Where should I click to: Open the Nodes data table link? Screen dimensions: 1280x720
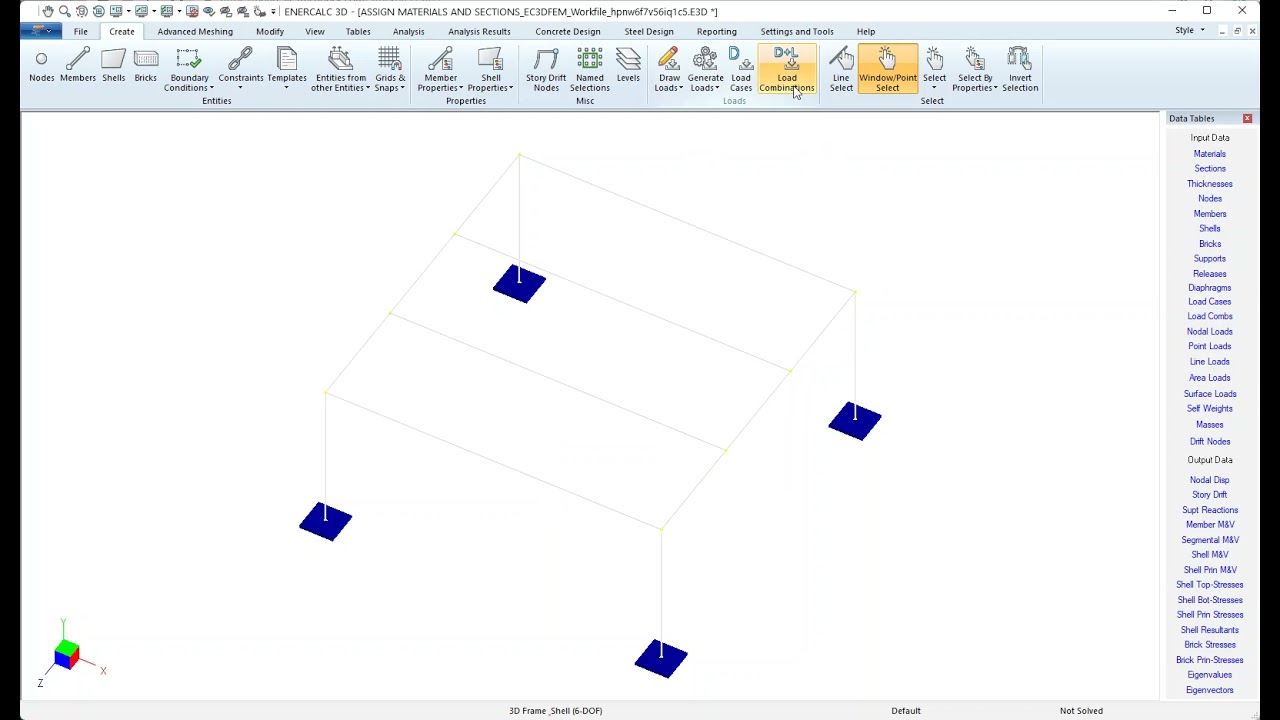[1210, 199]
